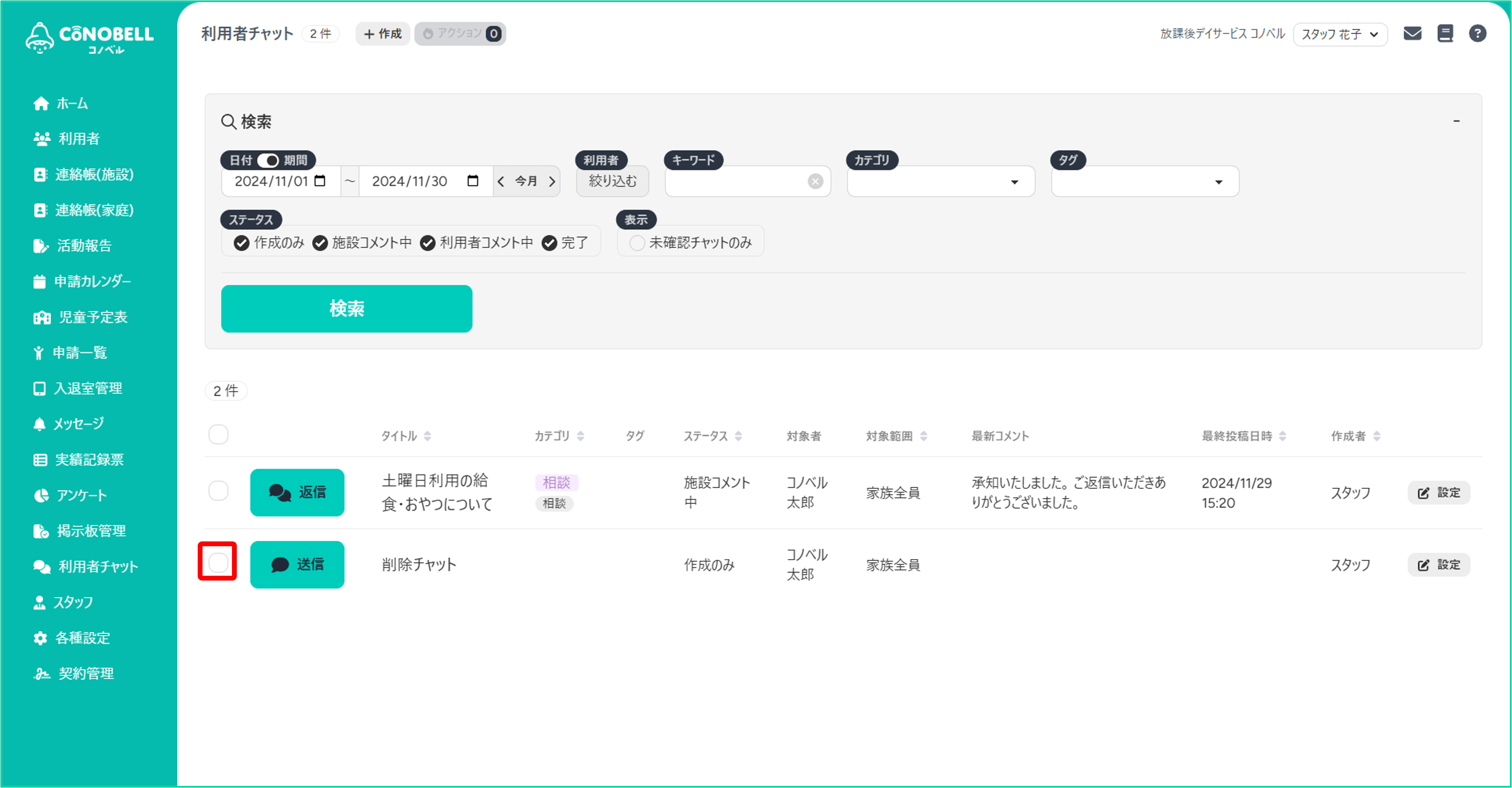Image resolution: width=1512 pixels, height=788 pixels.
Task: Open 利用者 in the sidebar
Action: pyautogui.click(x=66, y=139)
